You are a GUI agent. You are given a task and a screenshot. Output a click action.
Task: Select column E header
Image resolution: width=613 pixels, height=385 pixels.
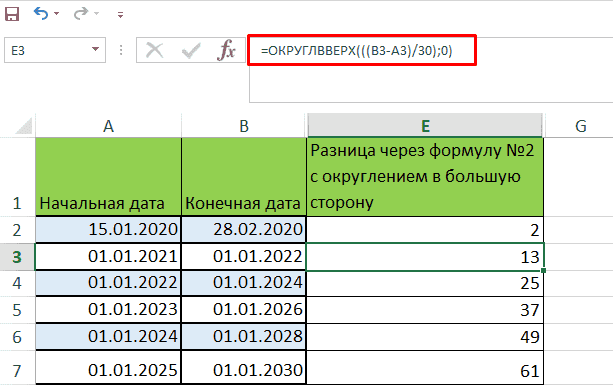425,126
